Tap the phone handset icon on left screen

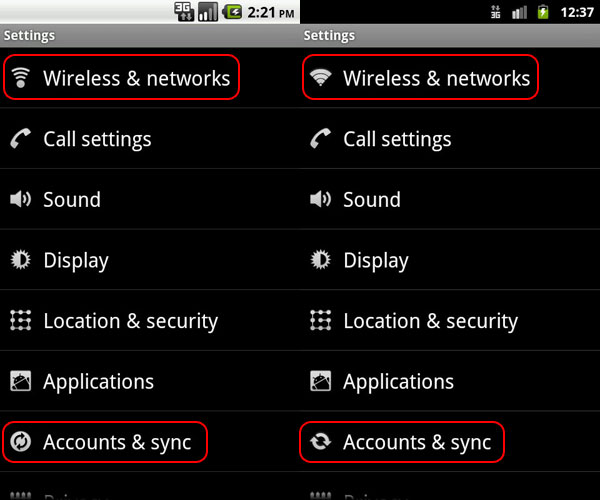21,139
